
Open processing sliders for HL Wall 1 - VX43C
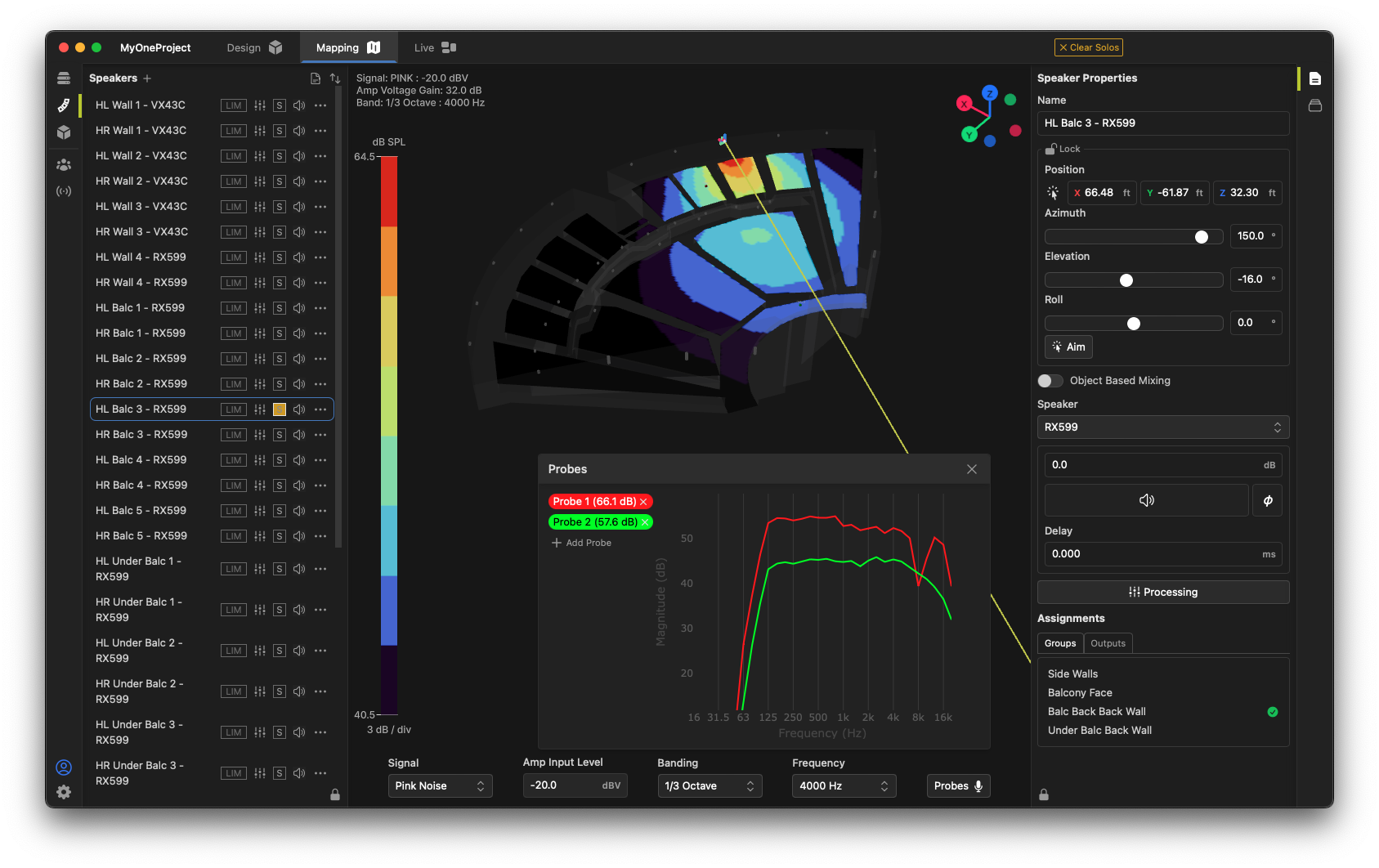[260, 105]
